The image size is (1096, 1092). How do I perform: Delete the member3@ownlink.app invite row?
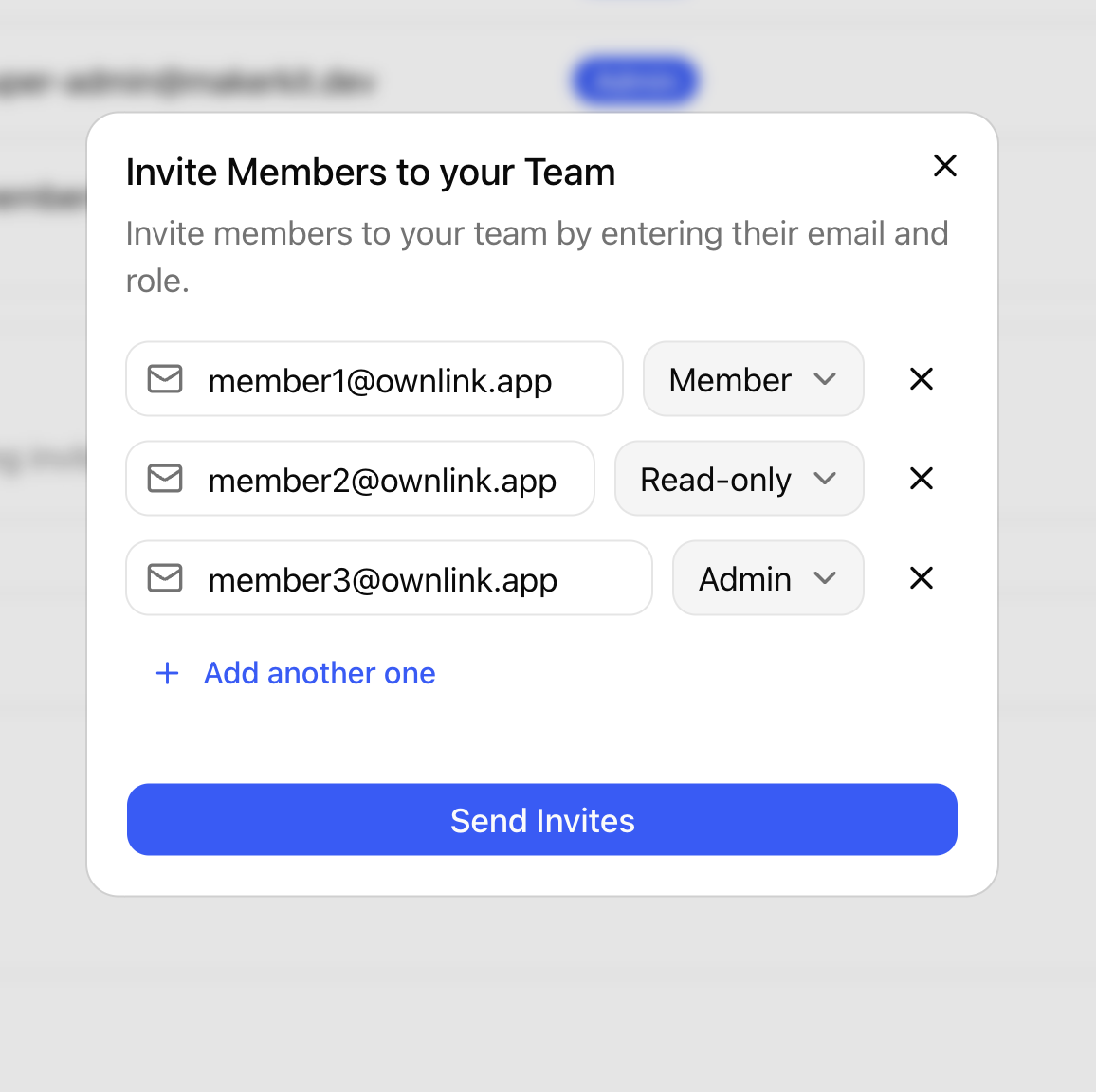[922, 578]
